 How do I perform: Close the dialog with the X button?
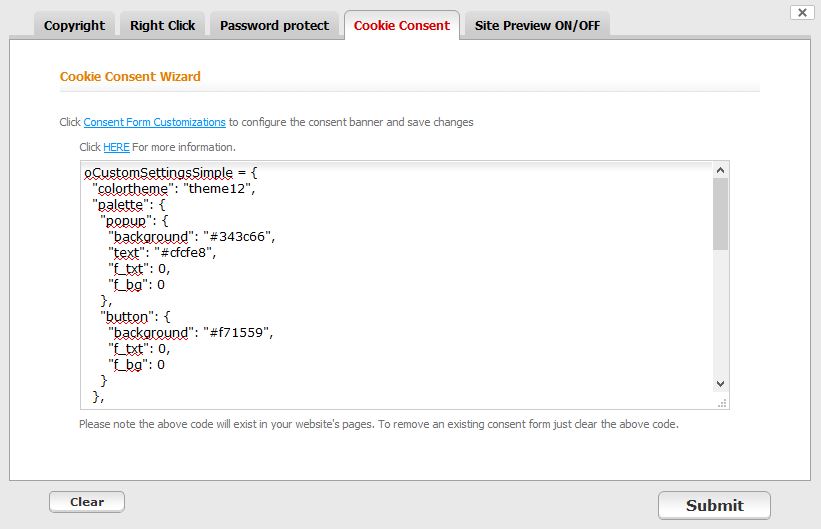pos(800,12)
